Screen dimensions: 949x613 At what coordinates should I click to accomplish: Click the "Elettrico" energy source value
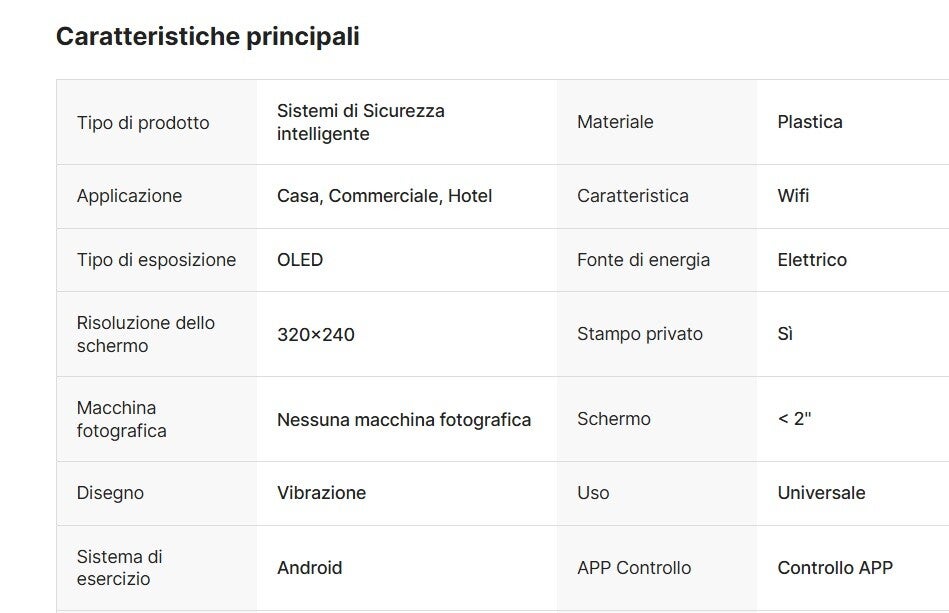tap(812, 260)
